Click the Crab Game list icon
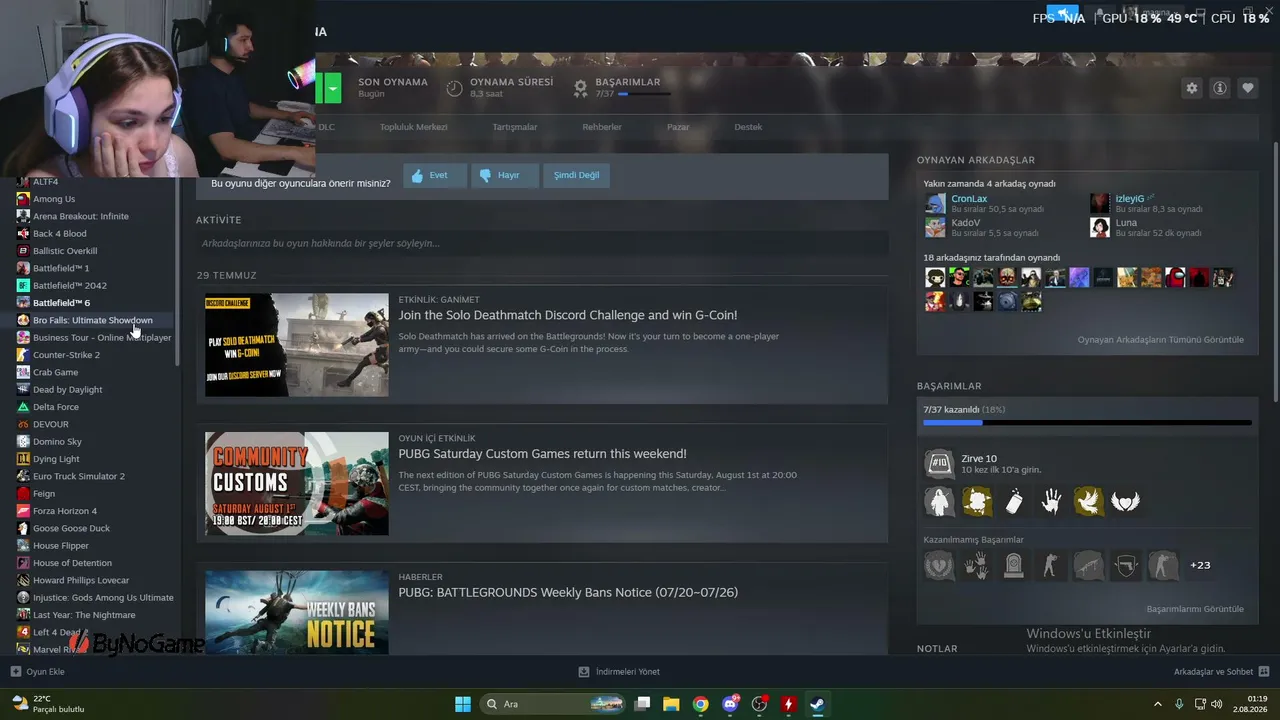The image size is (1280, 720). pos(23,372)
